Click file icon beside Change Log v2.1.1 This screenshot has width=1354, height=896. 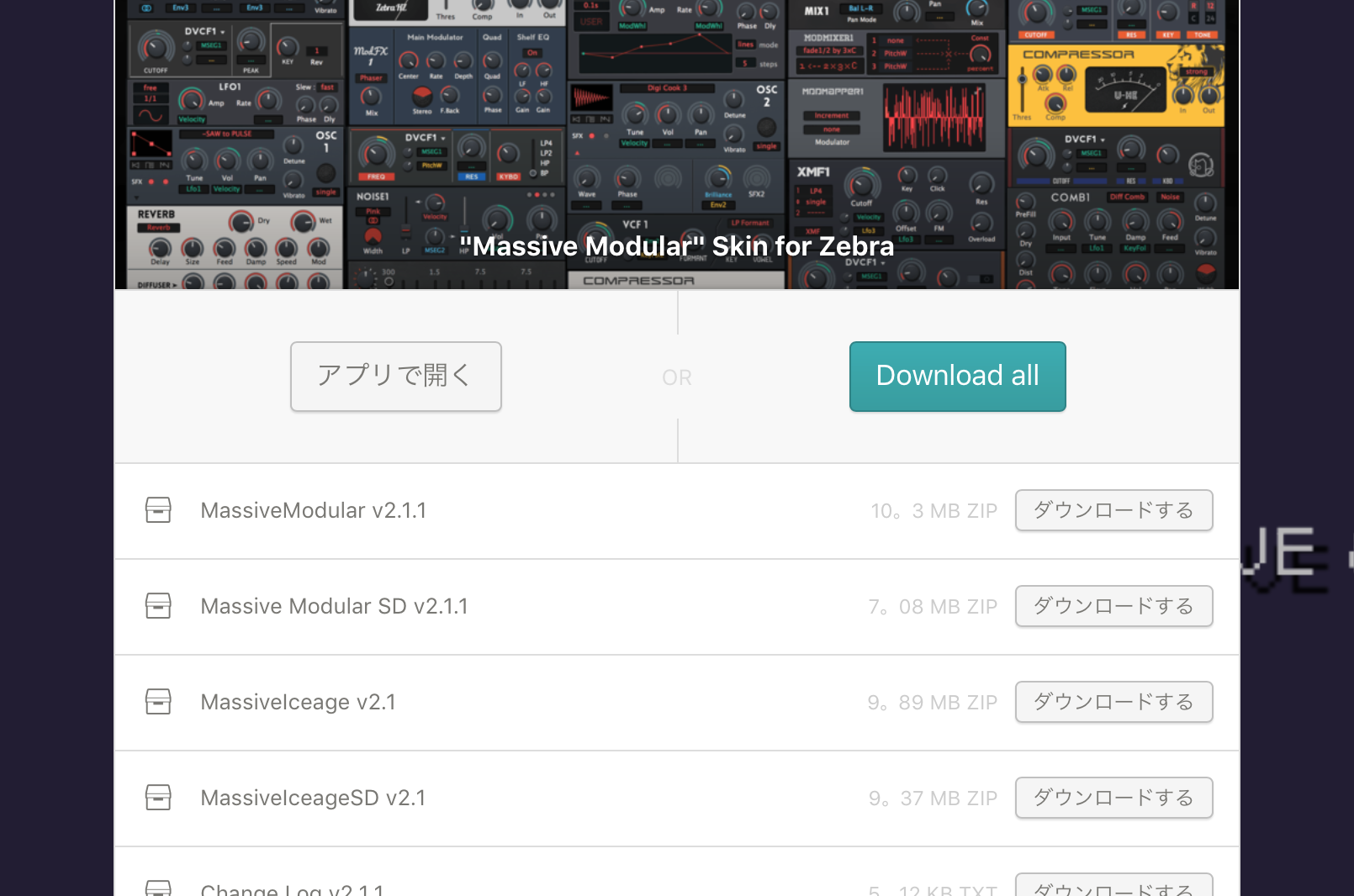point(158,888)
